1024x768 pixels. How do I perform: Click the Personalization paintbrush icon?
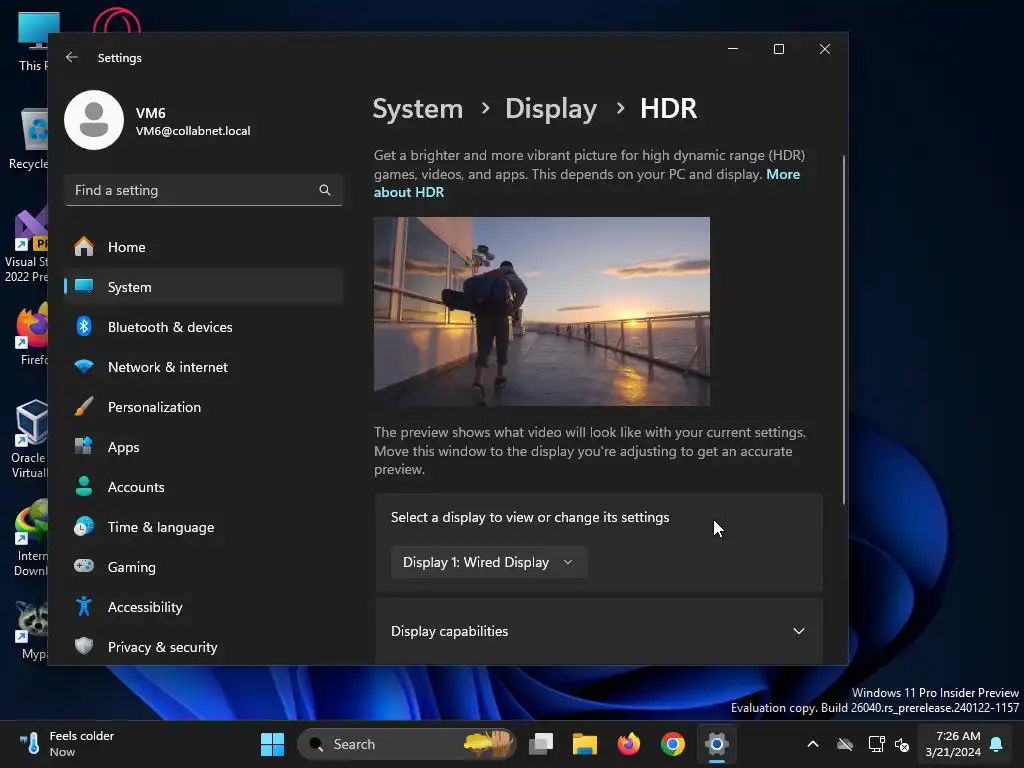coord(84,406)
